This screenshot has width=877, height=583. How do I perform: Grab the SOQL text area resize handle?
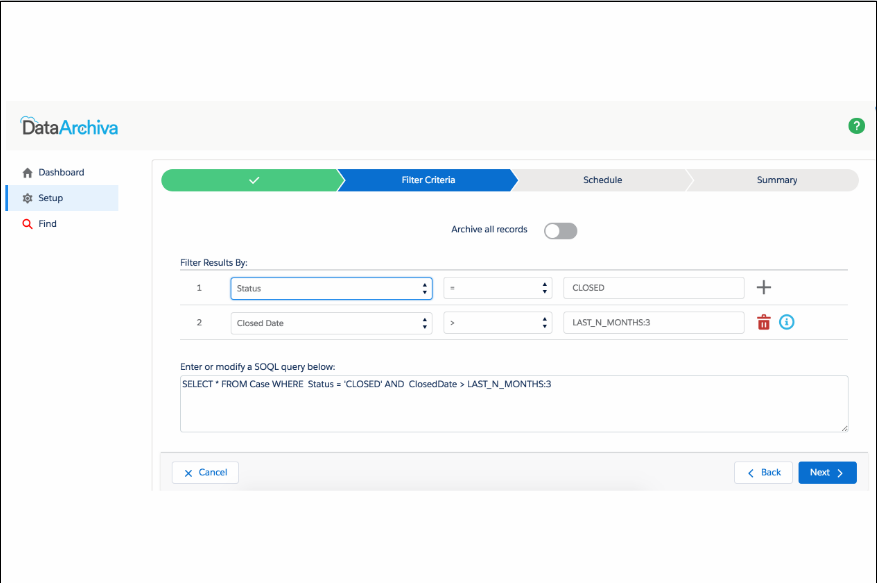(x=845, y=429)
